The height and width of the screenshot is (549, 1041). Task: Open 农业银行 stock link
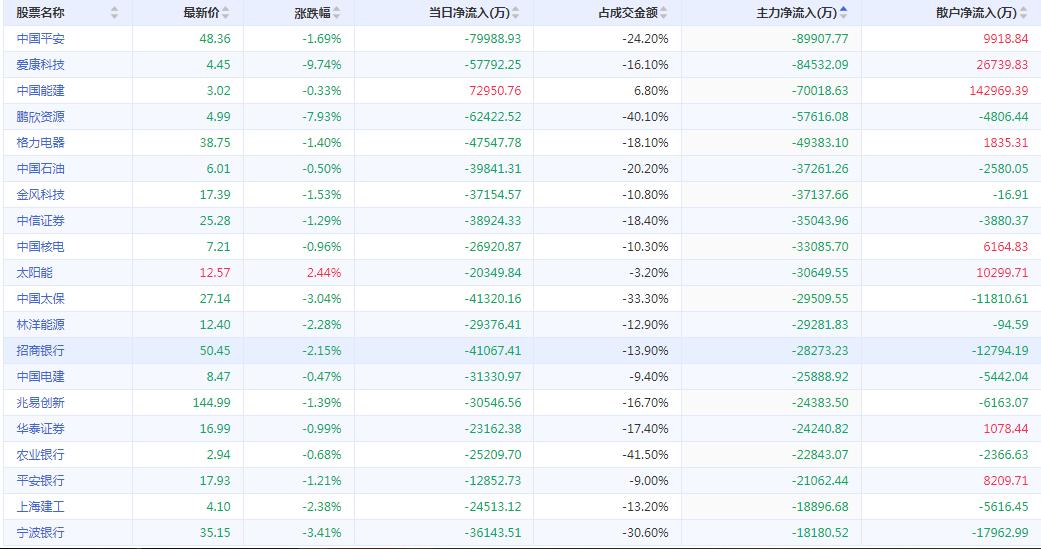tap(40, 455)
